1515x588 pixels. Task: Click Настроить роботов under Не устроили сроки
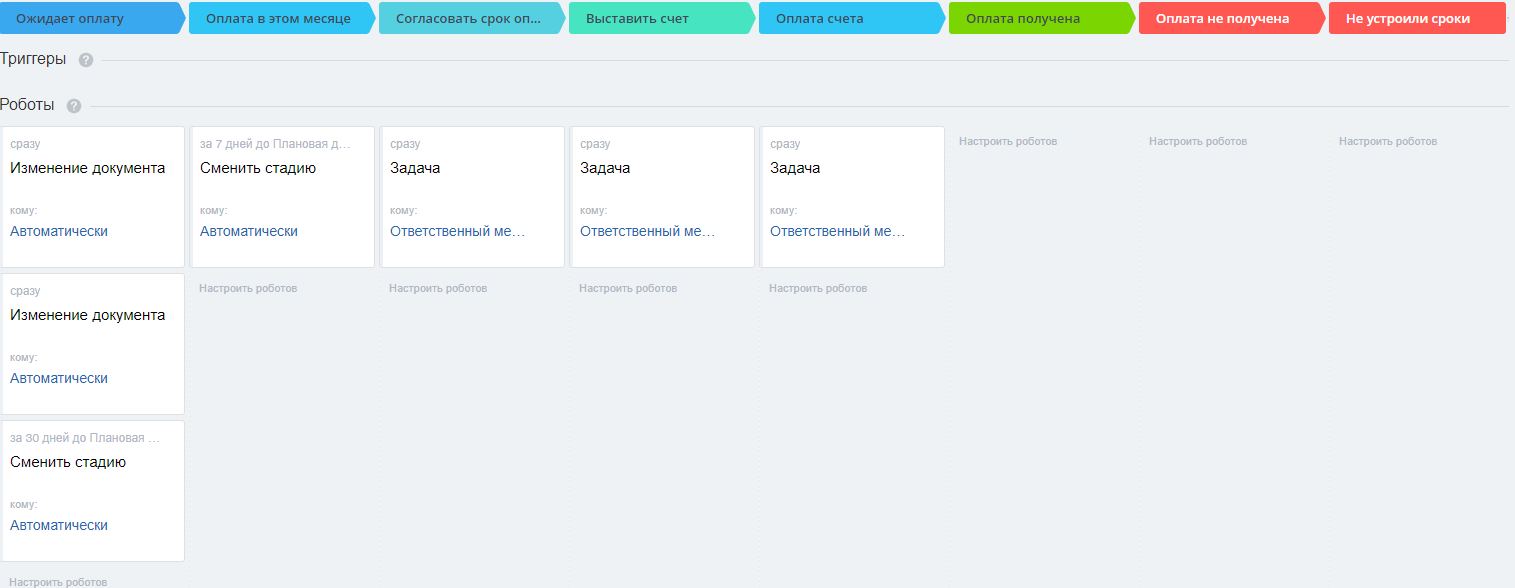(1388, 141)
